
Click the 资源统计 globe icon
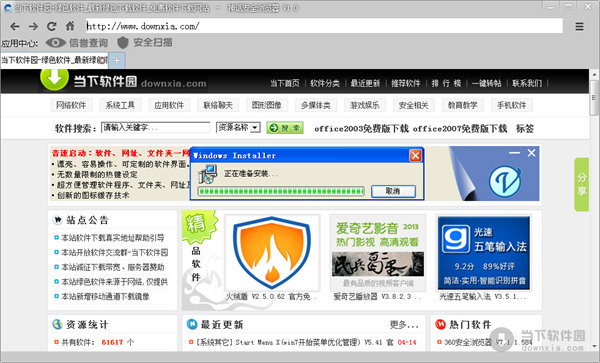pyautogui.click(x=57, y=324)
